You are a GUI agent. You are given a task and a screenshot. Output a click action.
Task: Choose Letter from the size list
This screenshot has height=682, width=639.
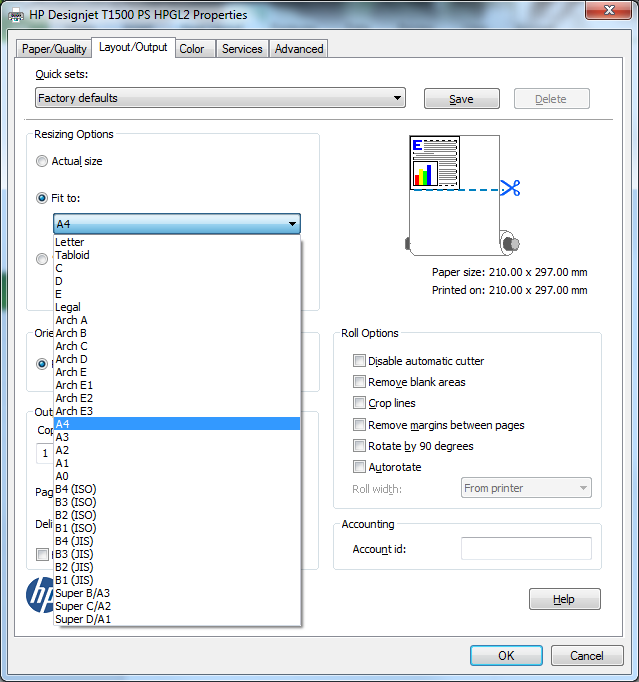tap(177, 242)
